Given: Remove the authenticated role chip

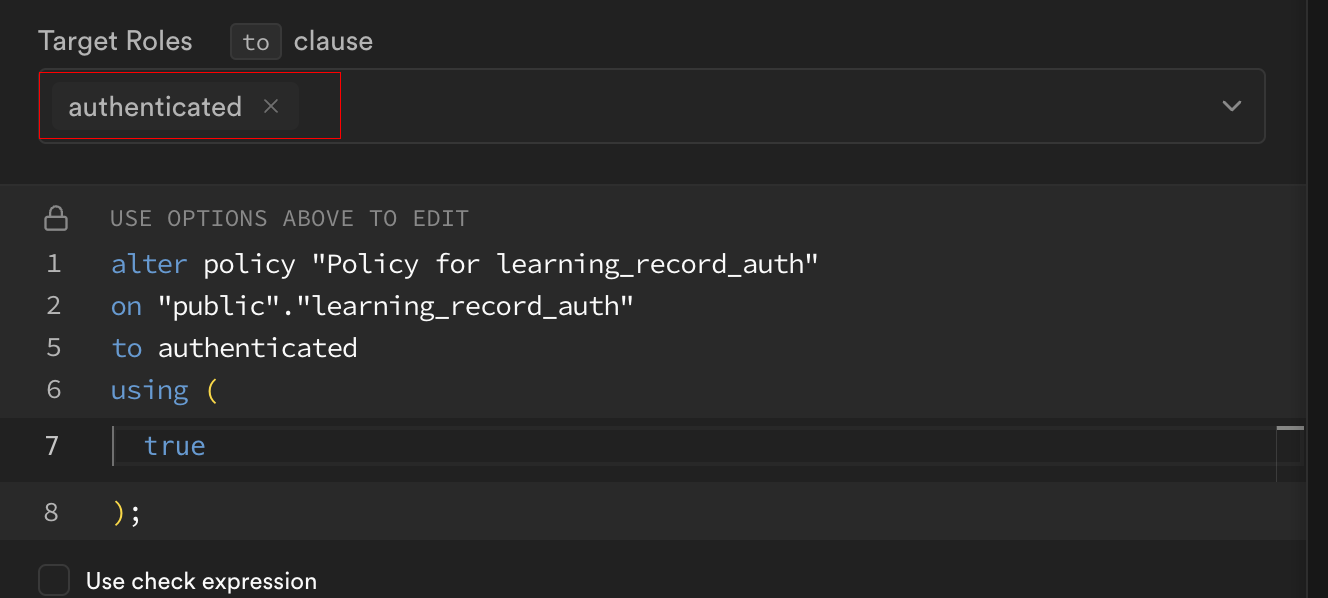Looking at the screenshot, I should point(271,106).
